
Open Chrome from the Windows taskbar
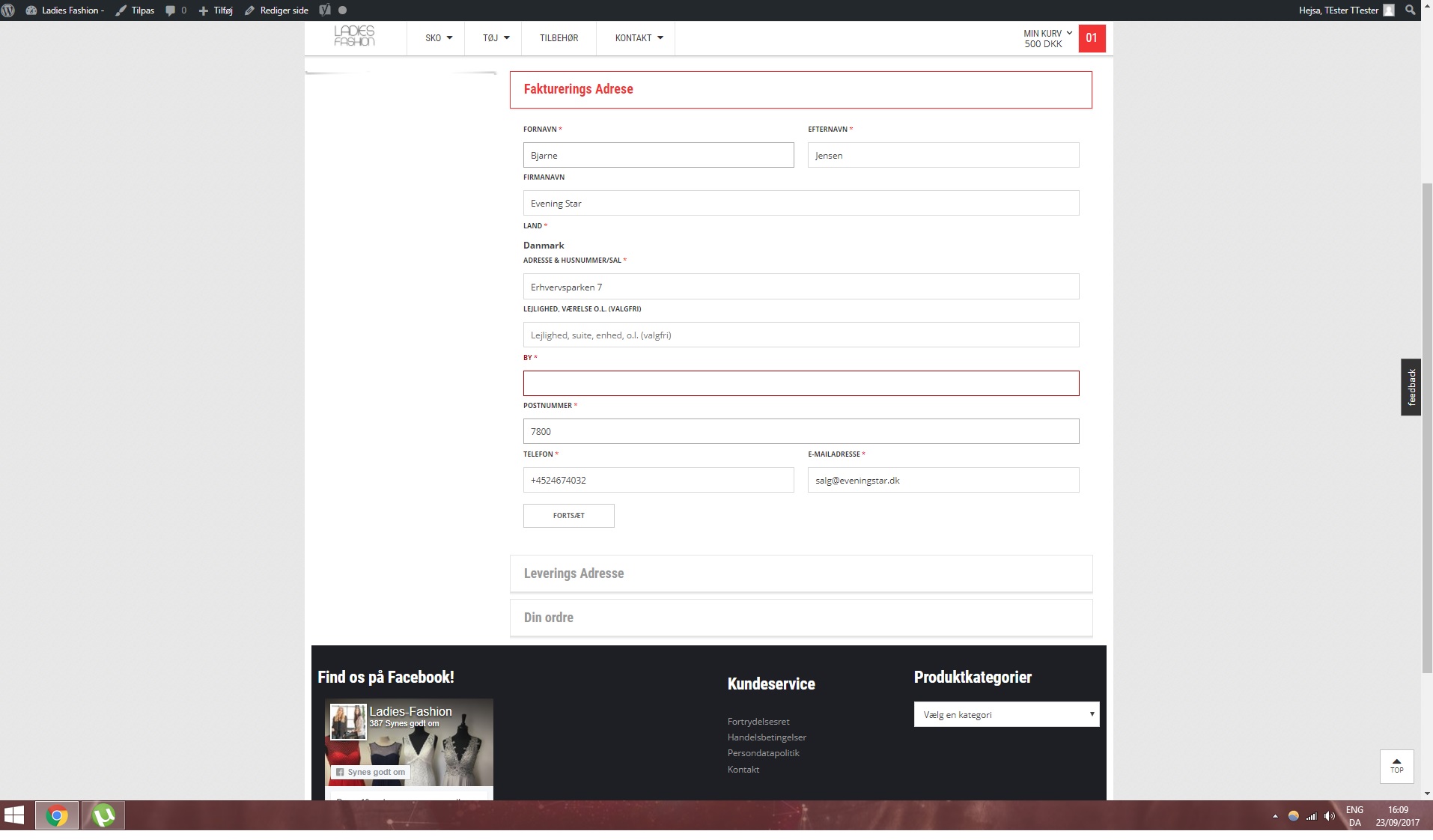[57, 815]
